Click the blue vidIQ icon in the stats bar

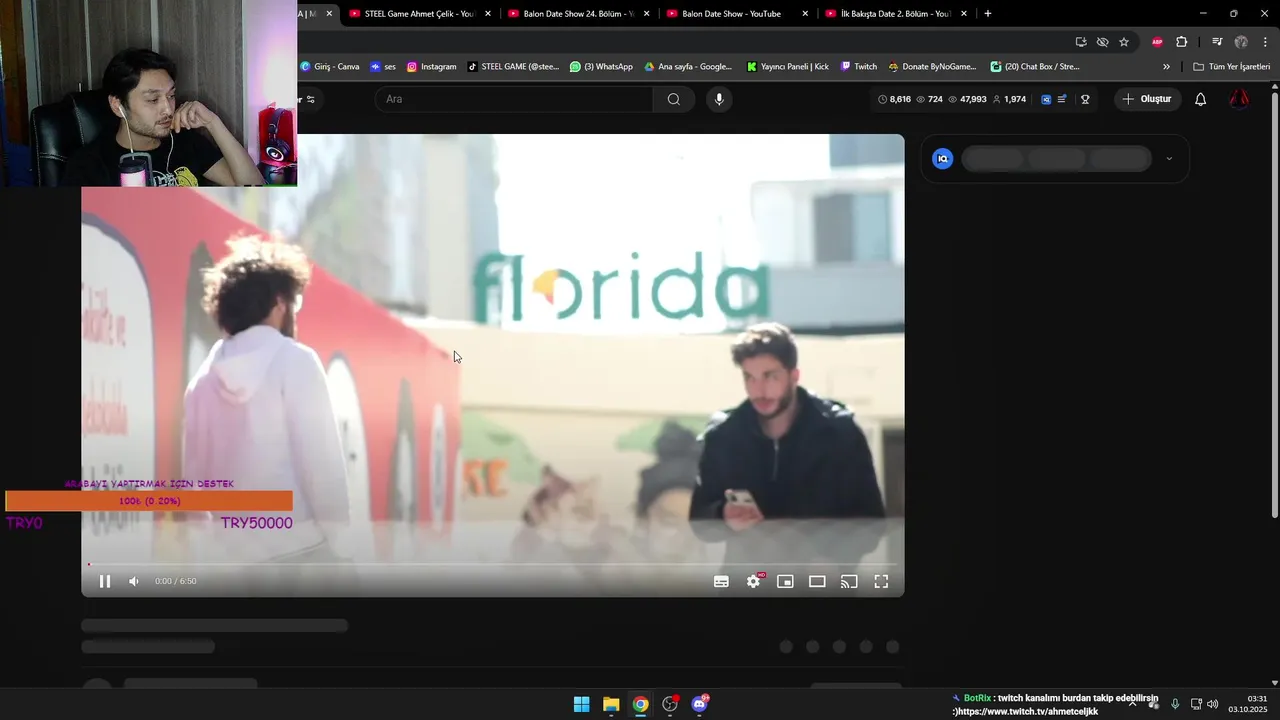point(1046,99)
